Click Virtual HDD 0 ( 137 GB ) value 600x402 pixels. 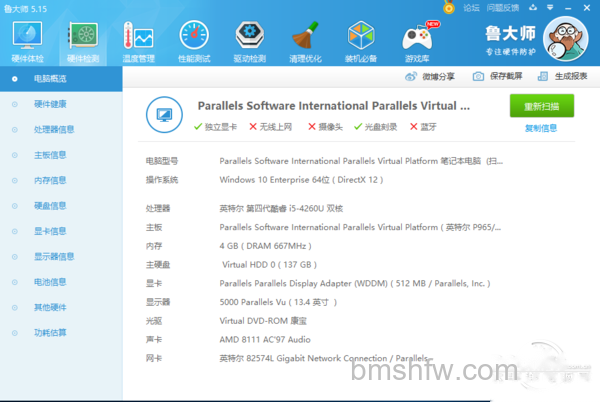point(269,265)
